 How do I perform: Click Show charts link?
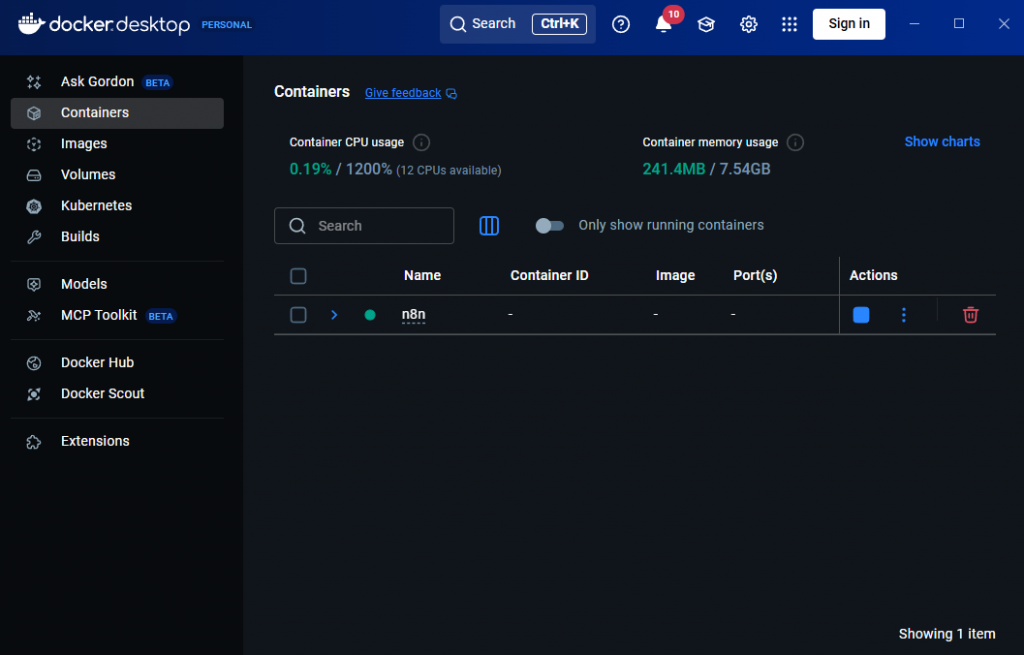pos(942,142)
